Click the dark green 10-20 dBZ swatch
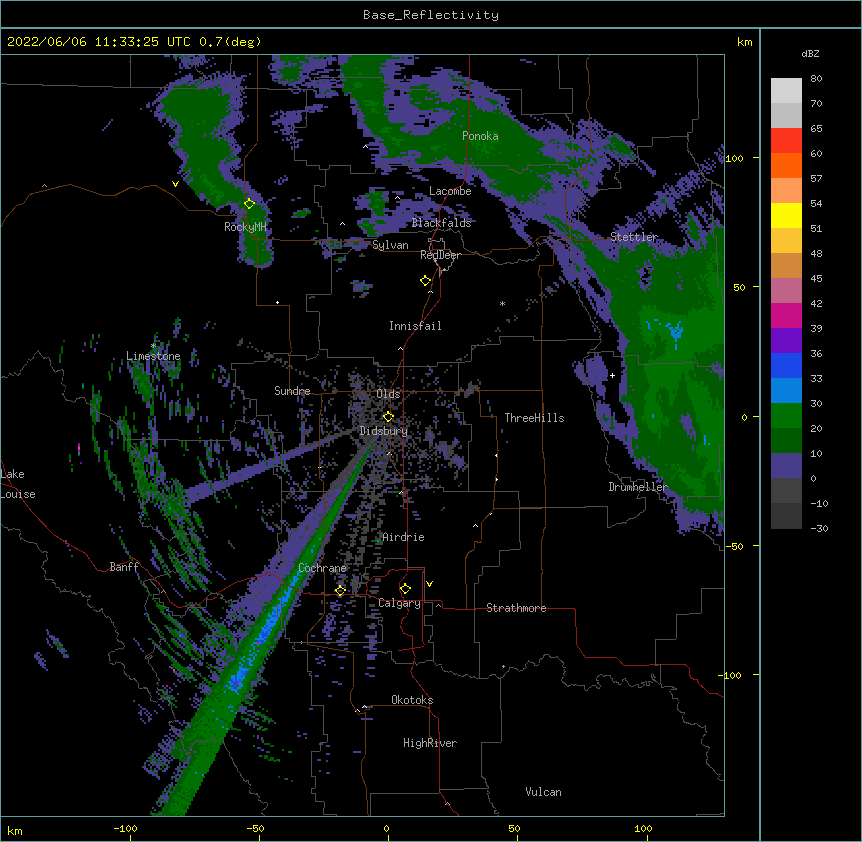This screenshot has width=862, height=842. [x=786, y=441]
